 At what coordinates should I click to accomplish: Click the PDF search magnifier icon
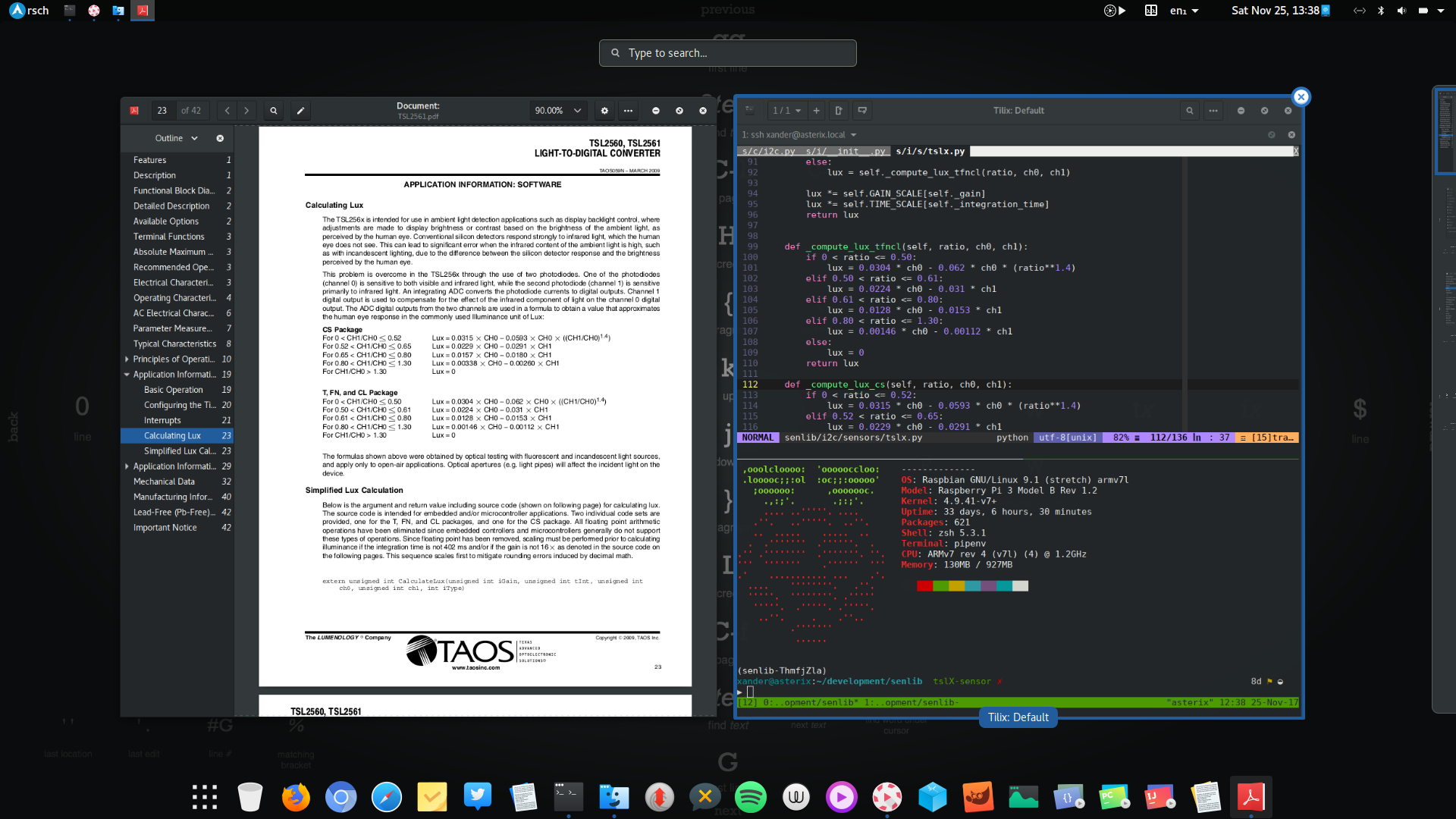tap(274, 111)
